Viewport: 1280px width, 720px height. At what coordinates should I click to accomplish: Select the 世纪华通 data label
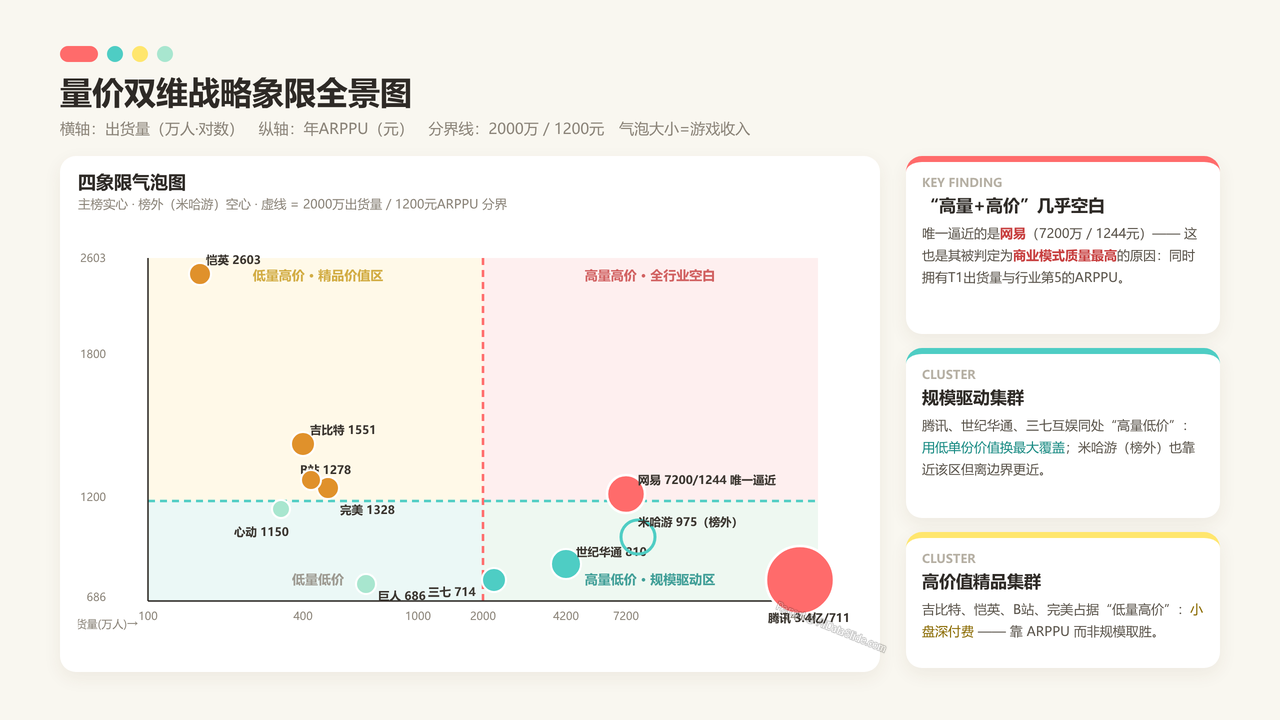[x=611, y=552]
